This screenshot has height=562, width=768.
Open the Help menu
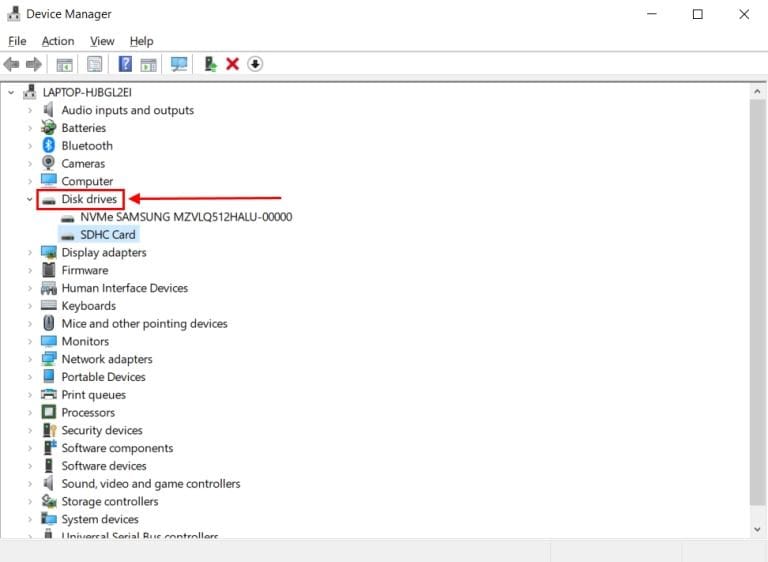(141, 41)
